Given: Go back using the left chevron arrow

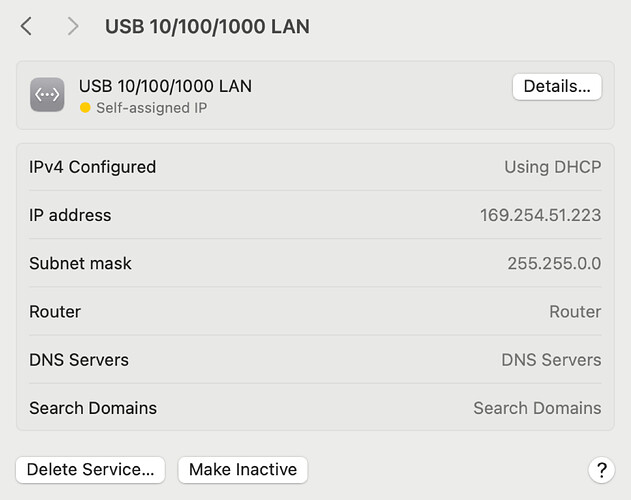Looking at the screenshot, I should point(26,26).
